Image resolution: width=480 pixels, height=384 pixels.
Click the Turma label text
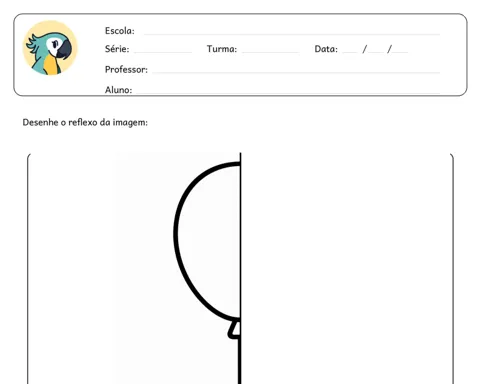[222, 49]
